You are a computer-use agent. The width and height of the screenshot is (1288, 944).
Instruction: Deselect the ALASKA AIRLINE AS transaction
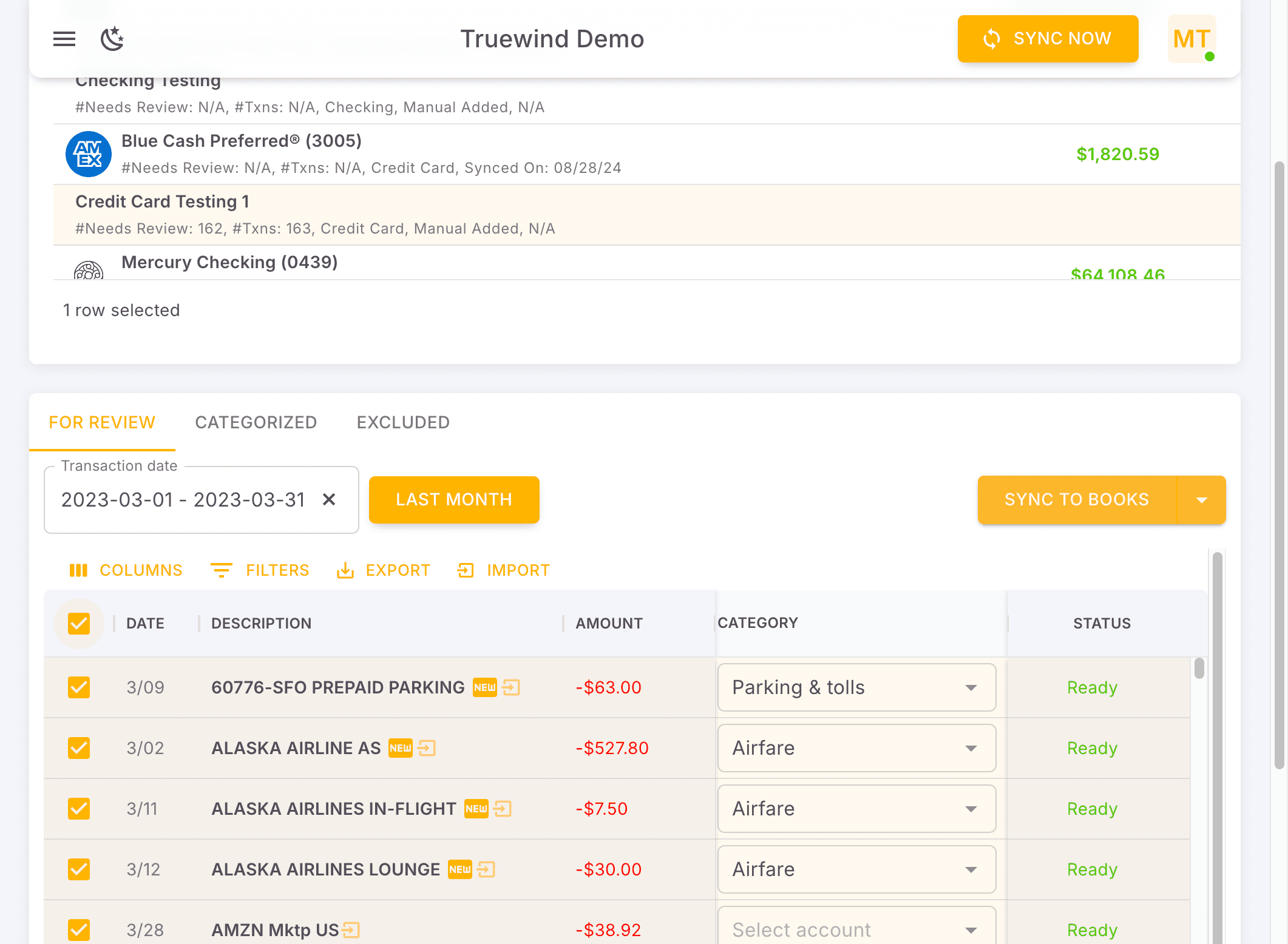pyautogui.click(x=79, y=748)
